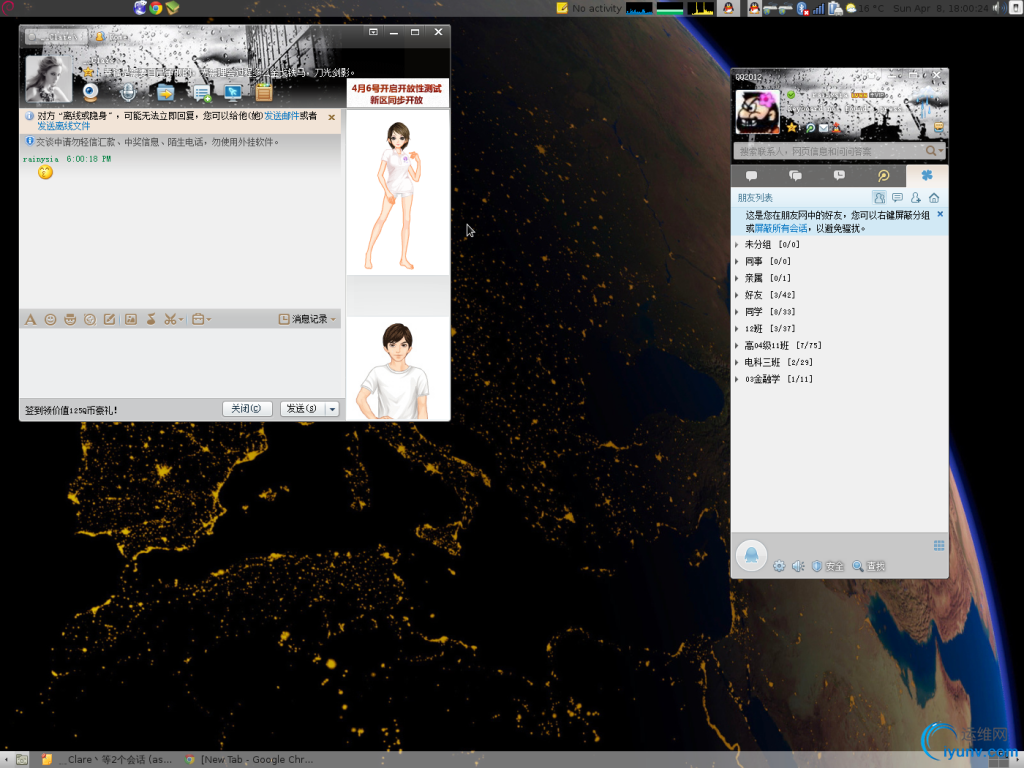Click the 查找 find contacts icon

coord(869,566)
